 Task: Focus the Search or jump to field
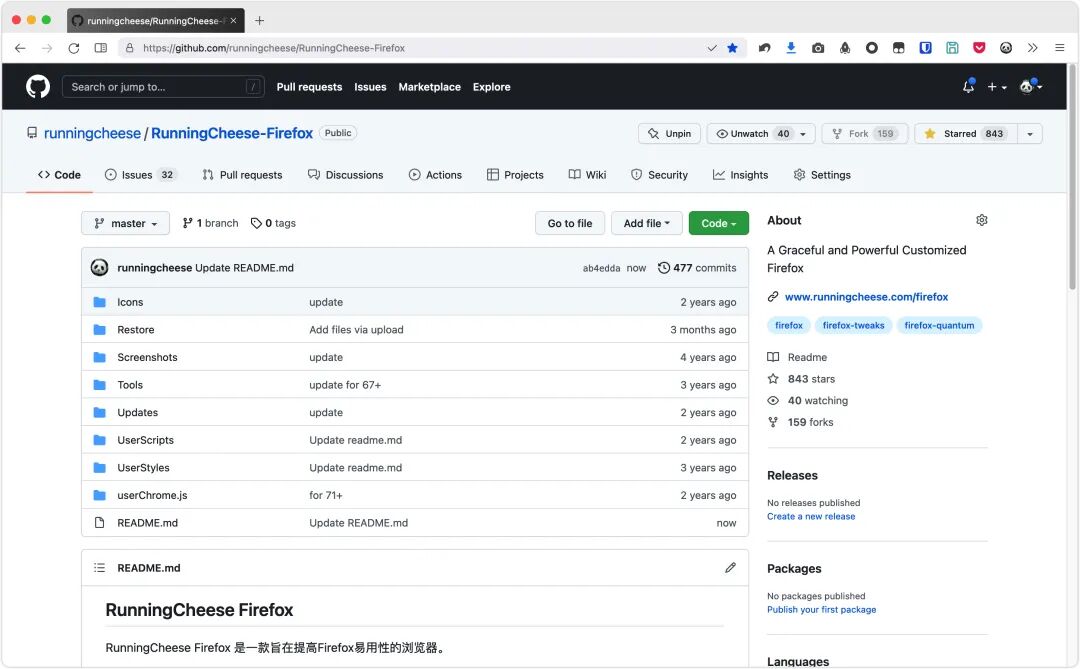click(x=163, y=87)
